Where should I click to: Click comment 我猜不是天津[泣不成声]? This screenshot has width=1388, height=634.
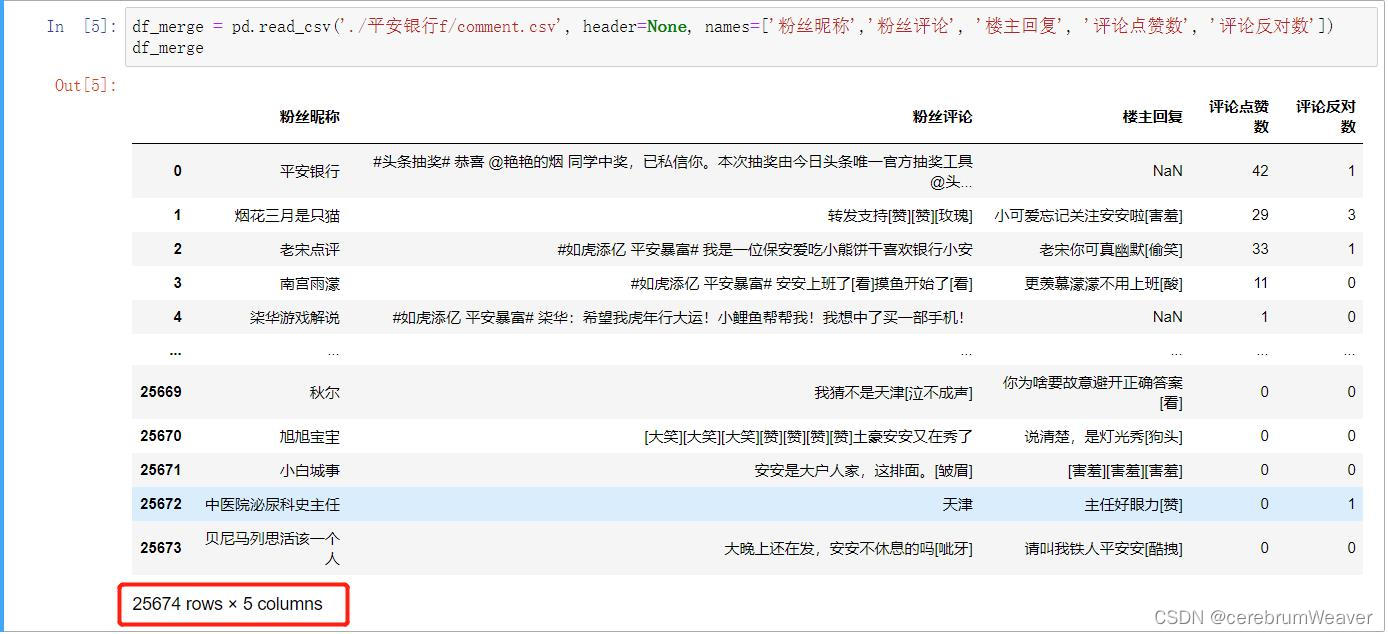click(x=893, y=392)
